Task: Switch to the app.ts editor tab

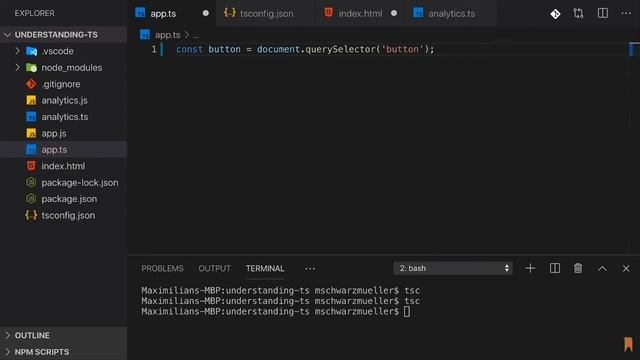Action: [172, 13]
